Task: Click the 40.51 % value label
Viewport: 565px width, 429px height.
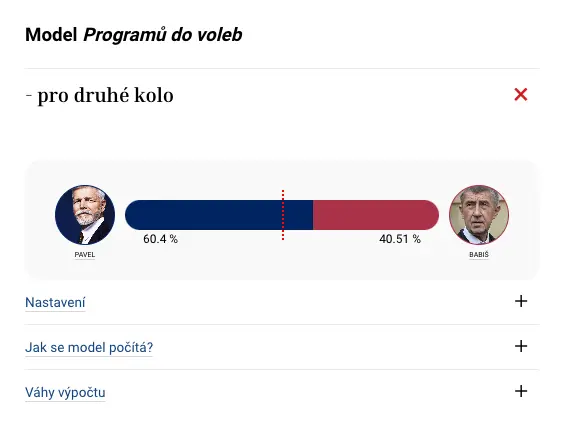Action: click(x=400, y=239)
